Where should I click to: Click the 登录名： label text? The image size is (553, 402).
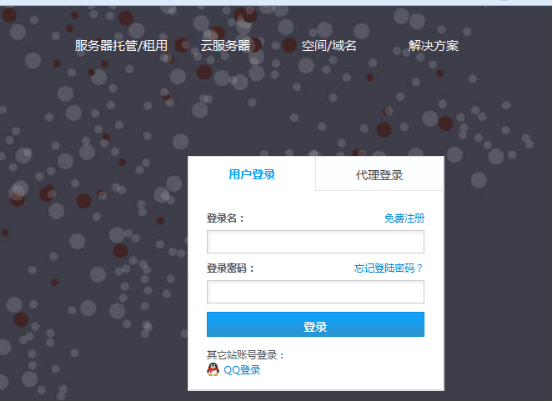[225, 218]
